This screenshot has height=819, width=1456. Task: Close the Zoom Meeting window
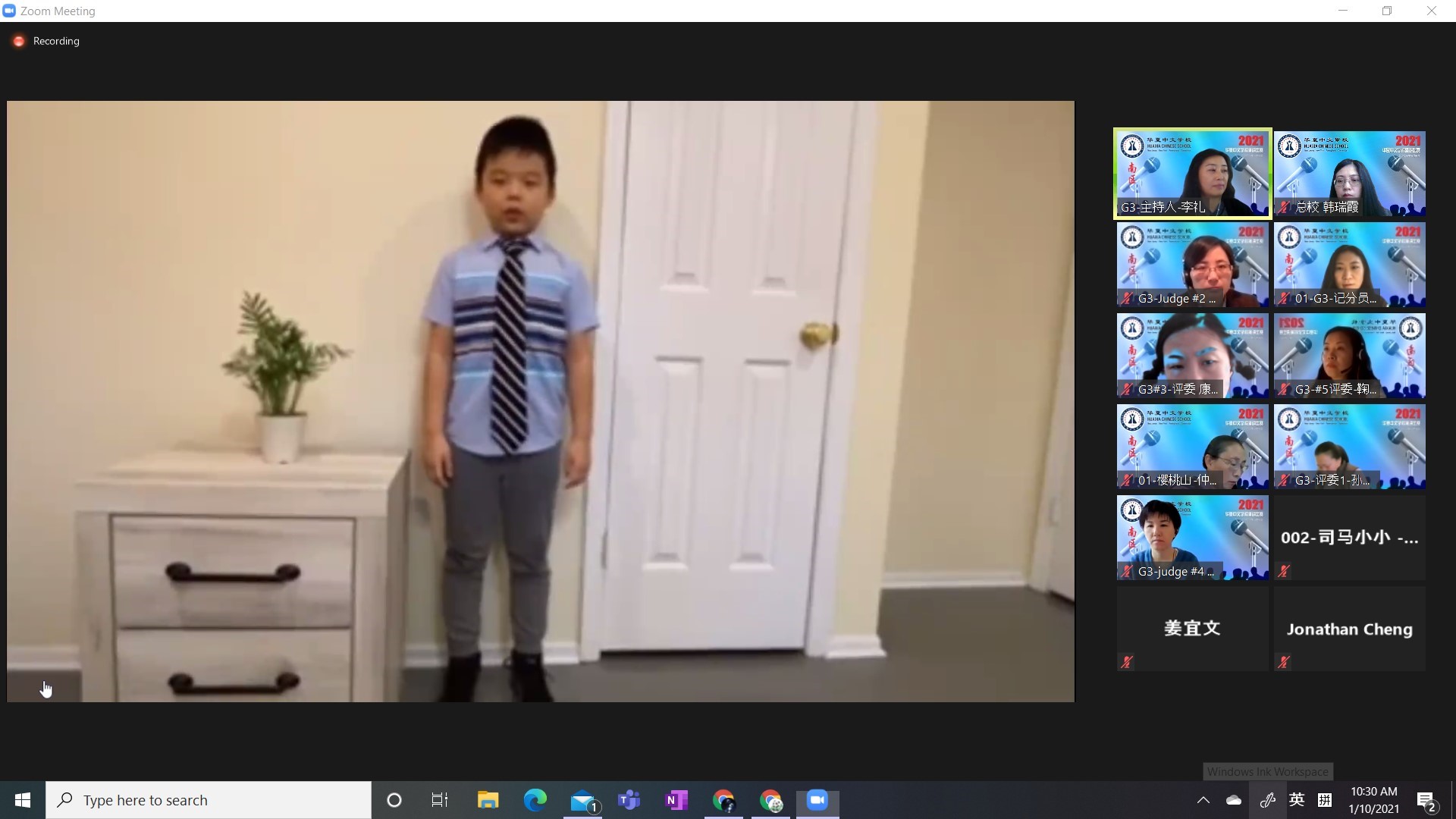(x=1432, y=11)
